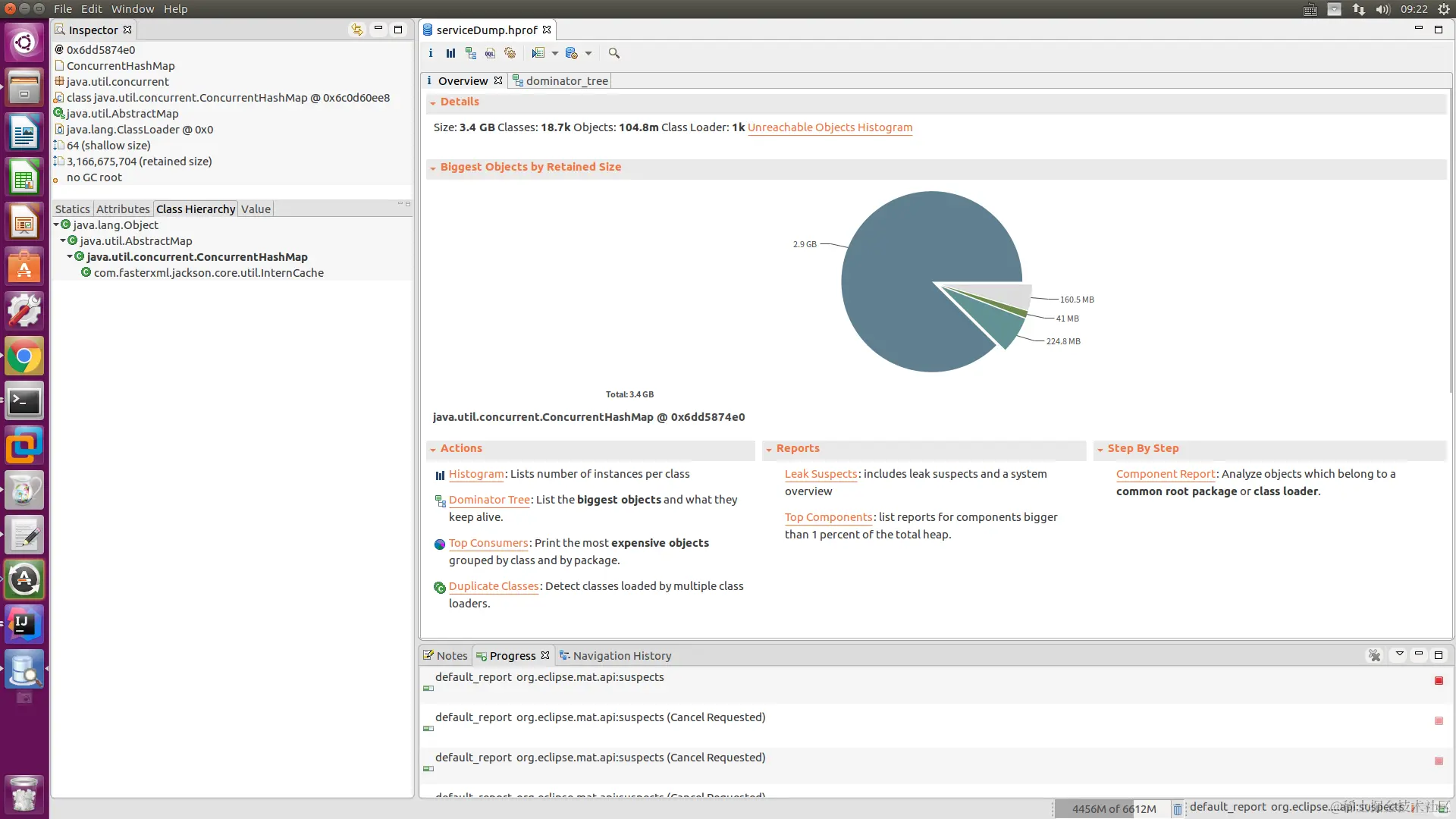Open OQL query editor icon
The height and width of the screenshot is (819, 1456).
[490, 53]
